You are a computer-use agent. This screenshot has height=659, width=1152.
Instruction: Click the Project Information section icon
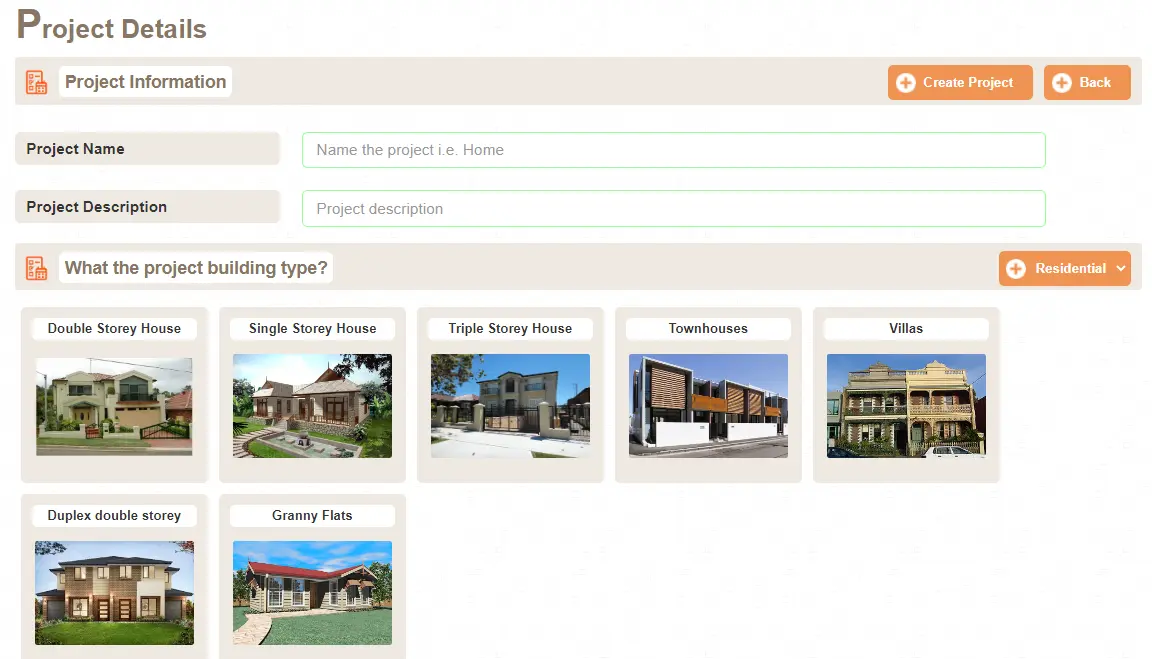36,82
